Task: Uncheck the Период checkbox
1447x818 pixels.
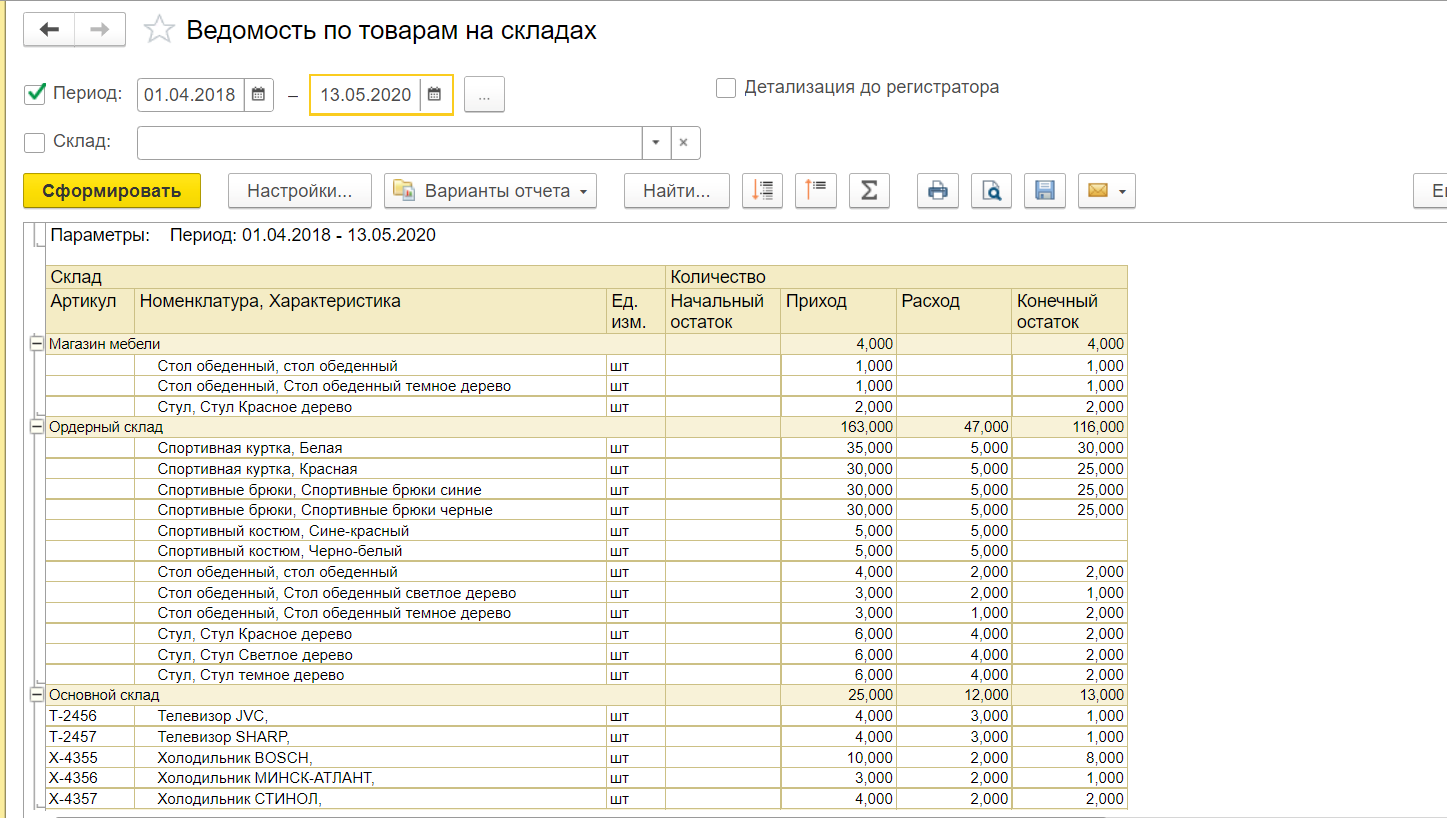Action: click(x=35, y=94)
